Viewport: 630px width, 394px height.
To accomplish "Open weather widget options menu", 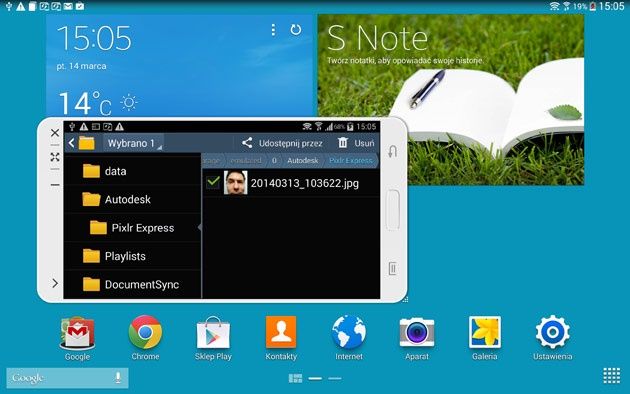I will 273,30.
